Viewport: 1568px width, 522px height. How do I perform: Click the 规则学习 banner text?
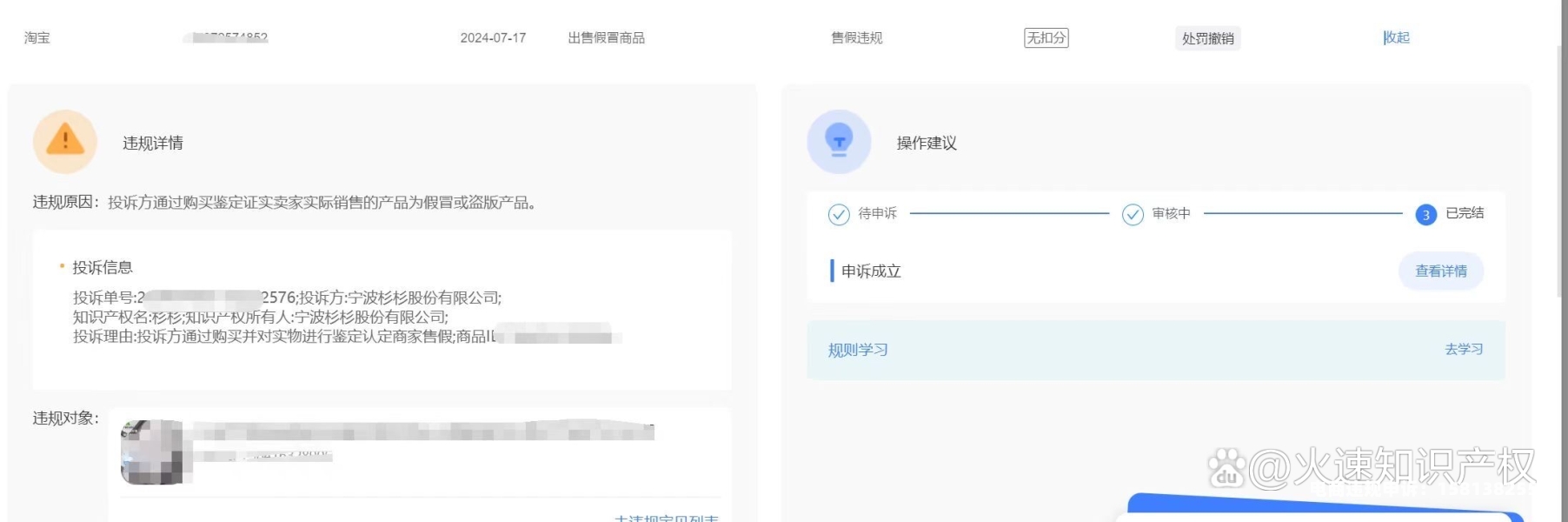[x=858, y=350]
